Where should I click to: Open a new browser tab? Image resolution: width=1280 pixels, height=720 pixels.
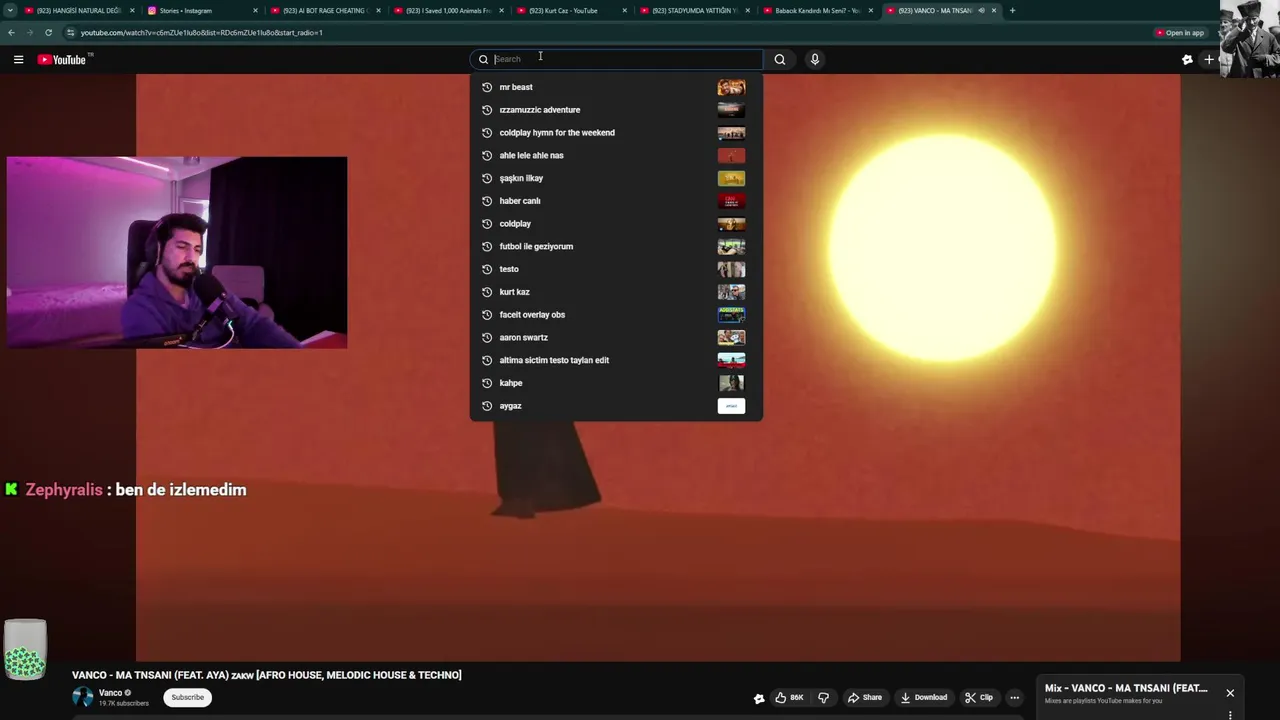coord(1012,10)
